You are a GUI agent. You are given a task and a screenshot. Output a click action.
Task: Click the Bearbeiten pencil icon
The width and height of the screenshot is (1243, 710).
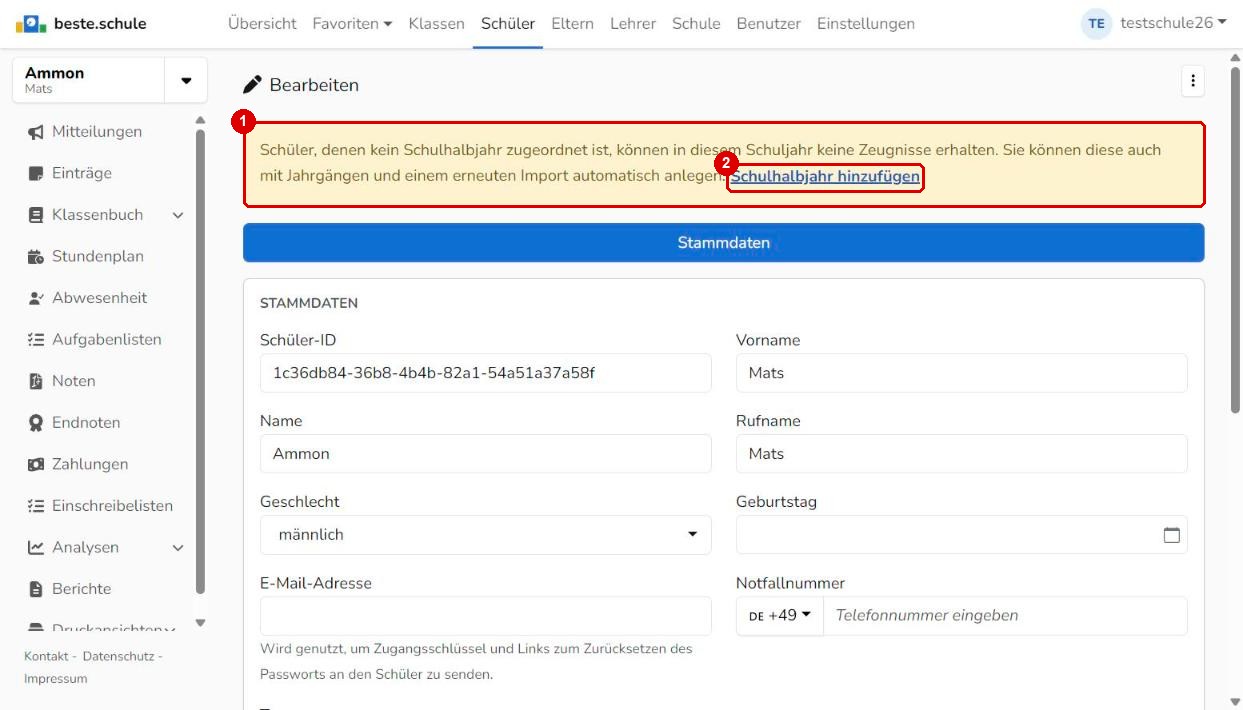click(253, 85)
